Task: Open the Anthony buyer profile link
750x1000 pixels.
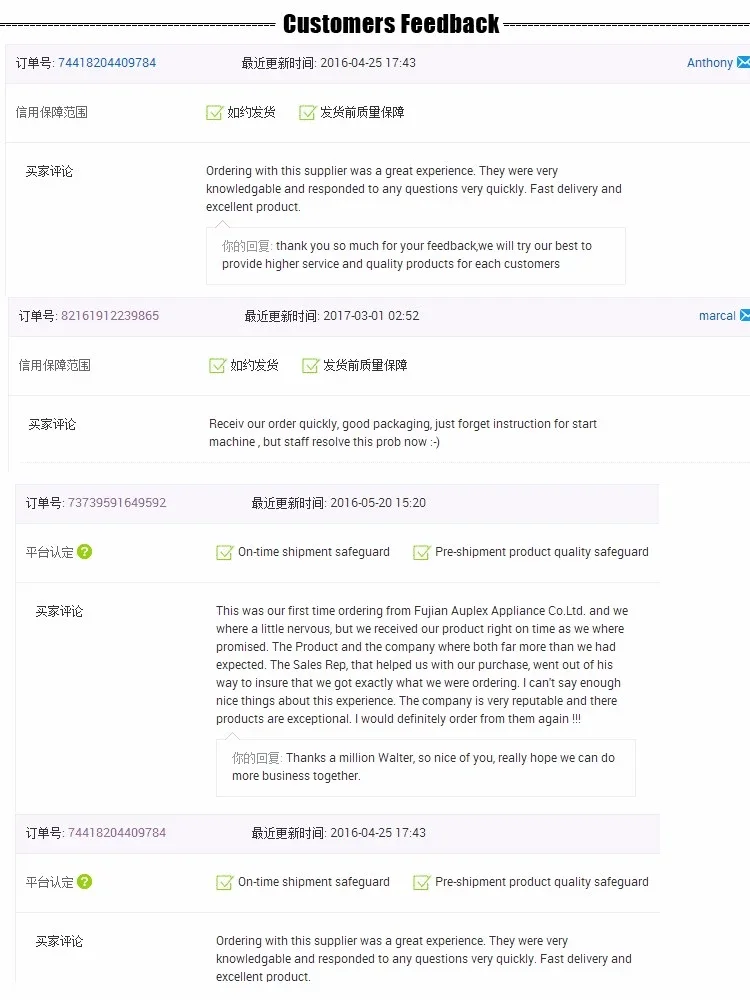Action: pos(709,63)
